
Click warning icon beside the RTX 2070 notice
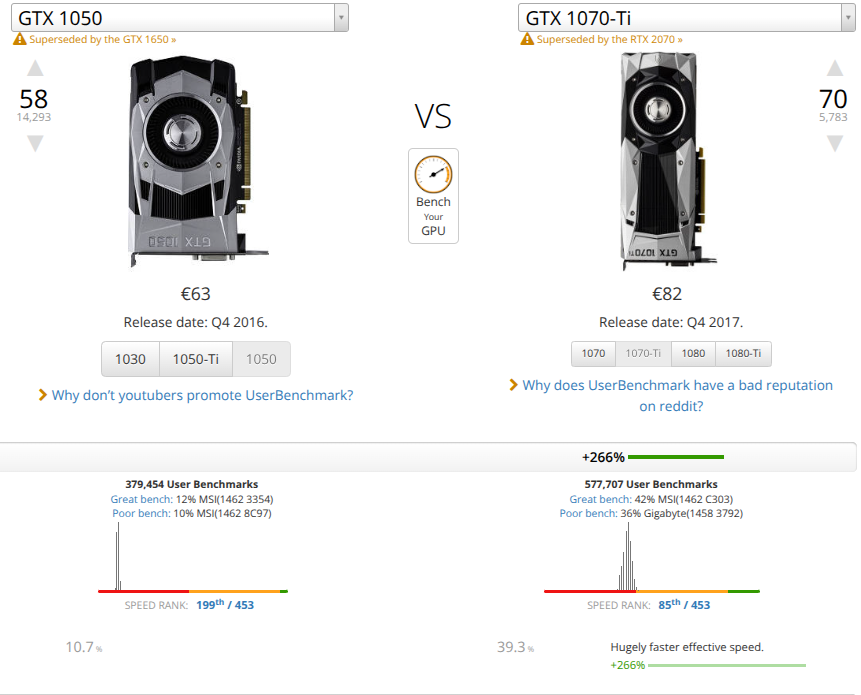[x=526, y=38]
